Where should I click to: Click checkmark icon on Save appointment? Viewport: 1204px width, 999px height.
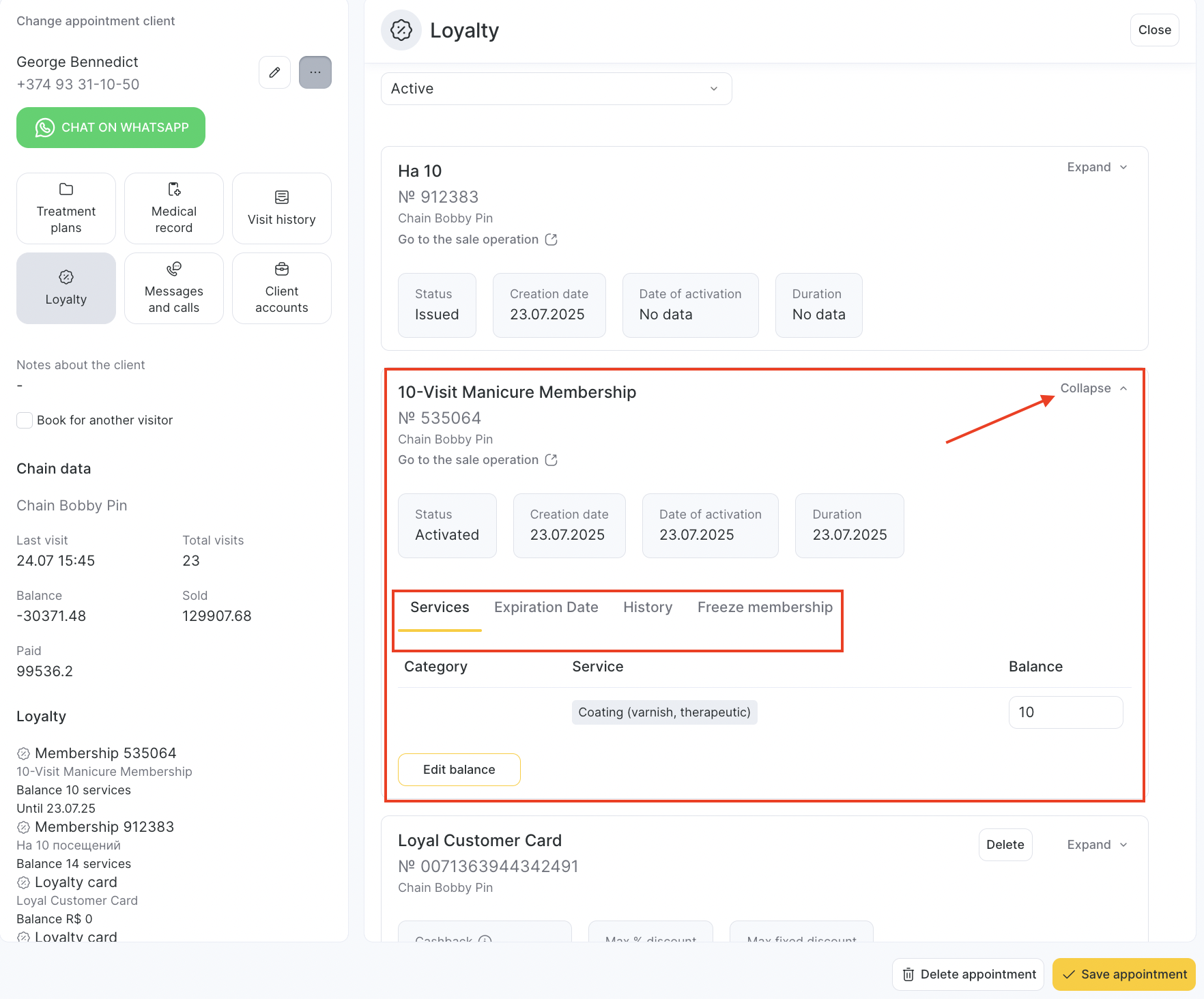click(x=1070, y=974)
